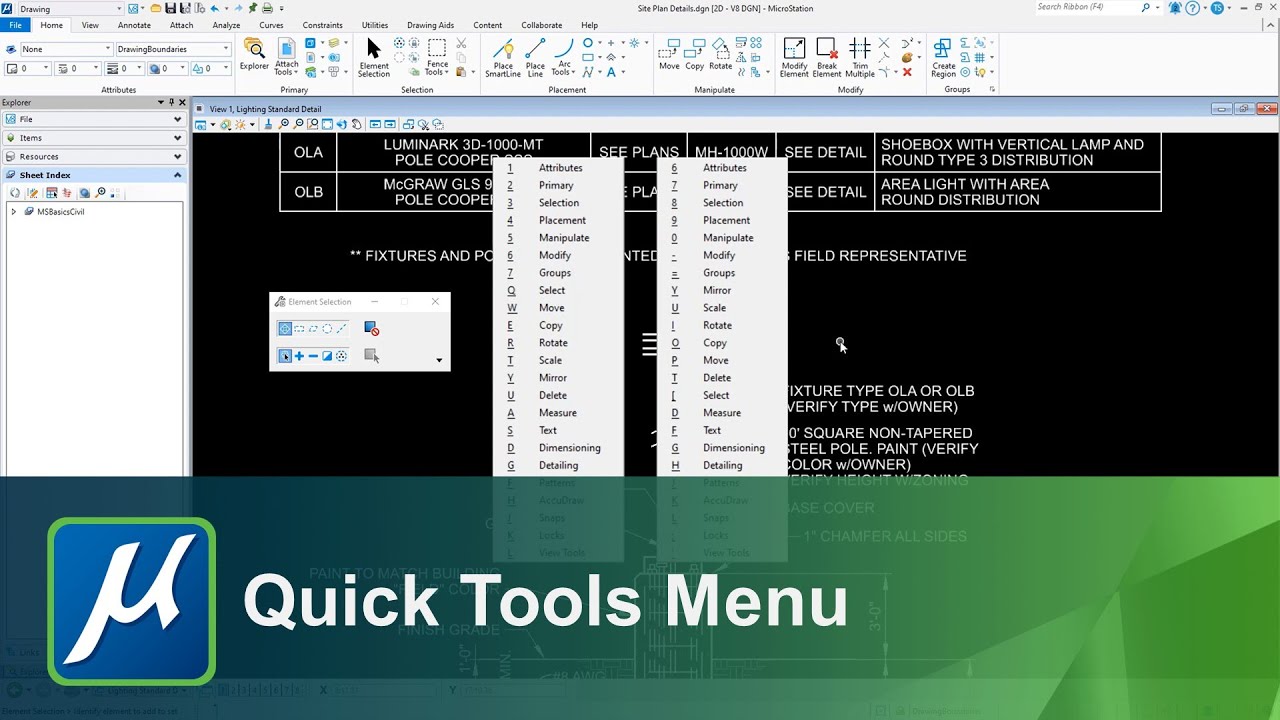Toggle New selection mode in Element Selection
Screen dimensions: 1280x720
pyautogui.click(x=285, y=356)
